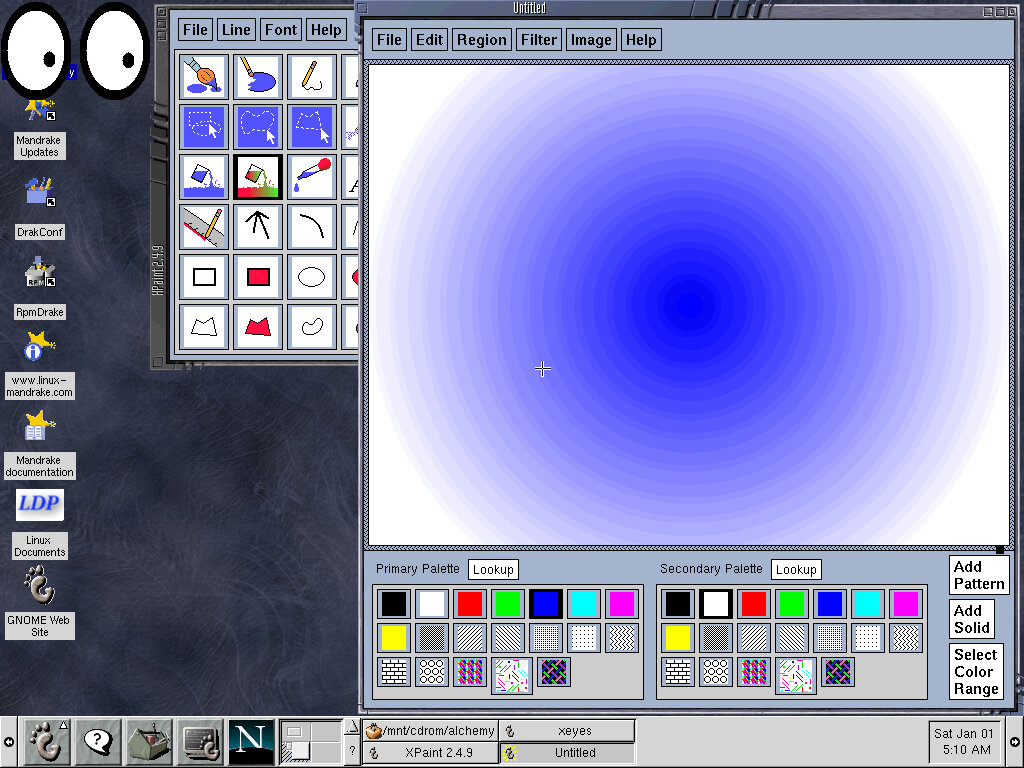Image resolution: width=1024 pixels, height=768 pixels.
Task: Select the Brush tool in XPaint toolbox
Action: [204, 77]
